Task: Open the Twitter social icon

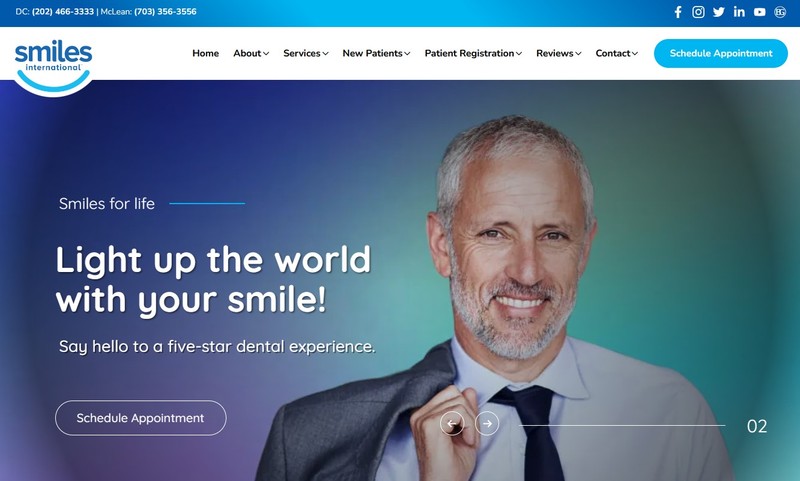Action: (x=718, y=12)
